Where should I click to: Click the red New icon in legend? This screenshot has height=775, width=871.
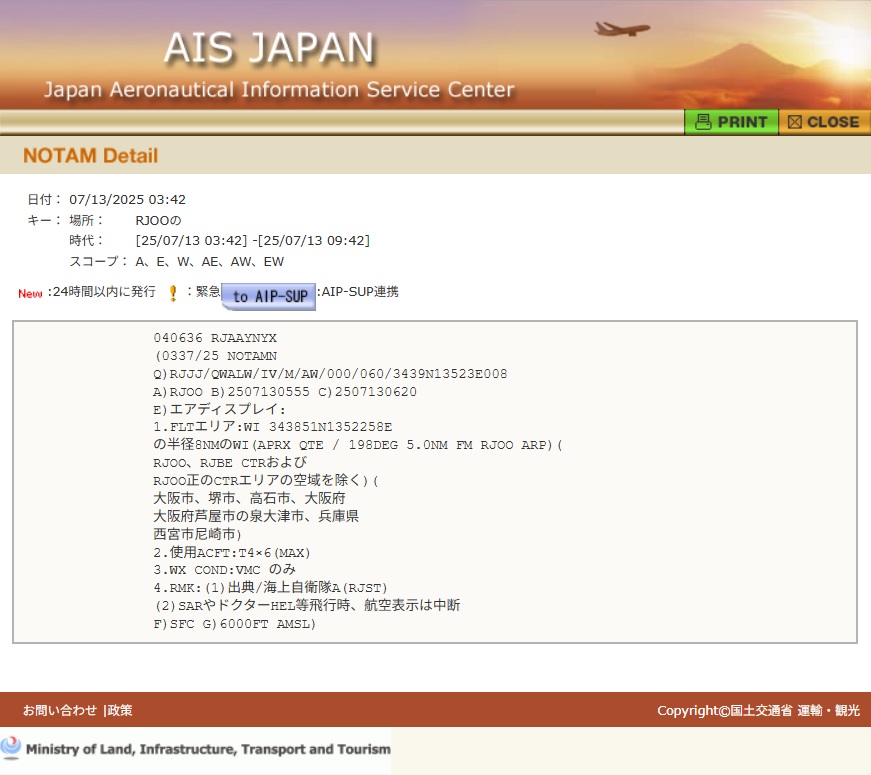[x=30, y=293]
